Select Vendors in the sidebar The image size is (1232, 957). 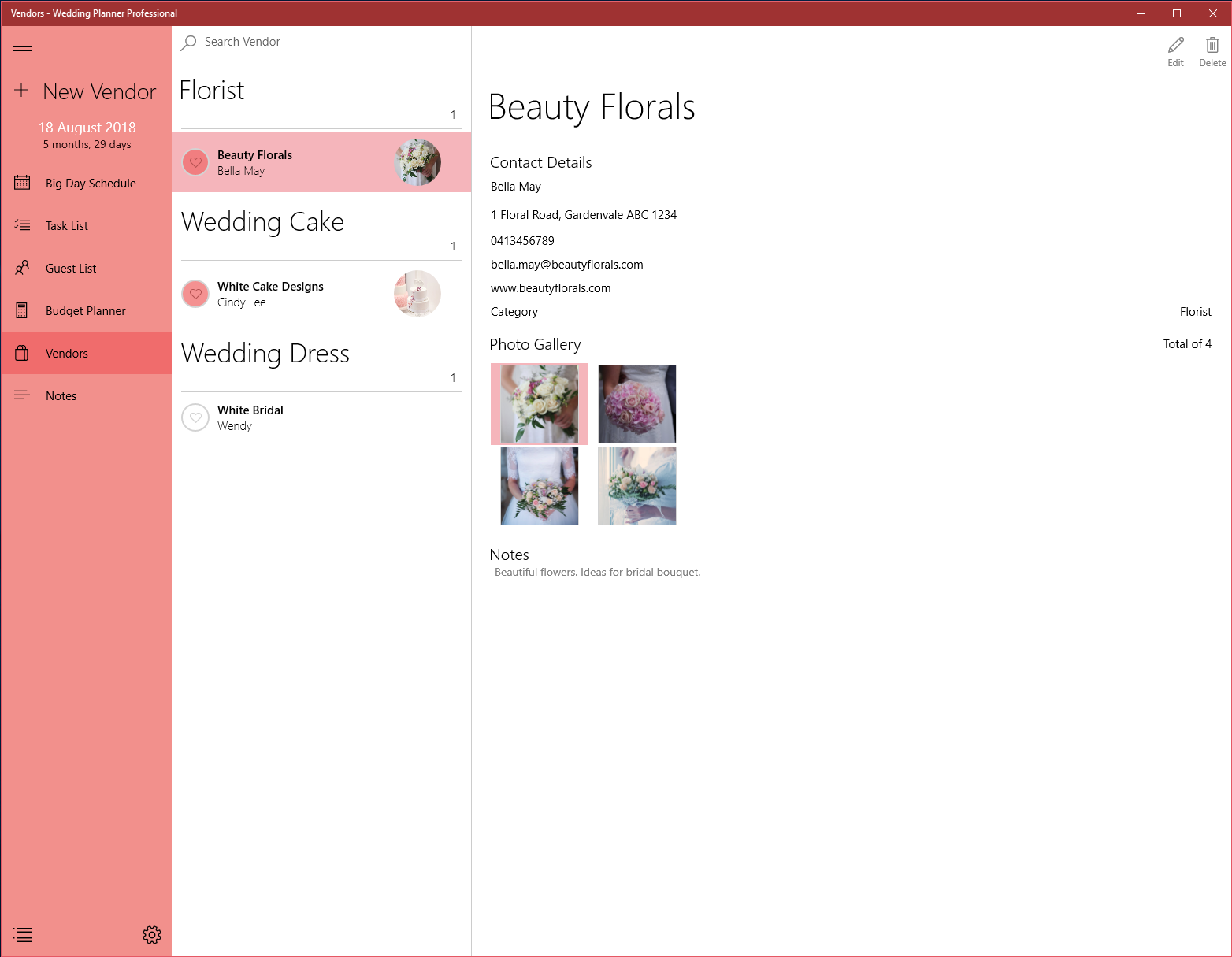pyautogui.click(x=87, y=354)
